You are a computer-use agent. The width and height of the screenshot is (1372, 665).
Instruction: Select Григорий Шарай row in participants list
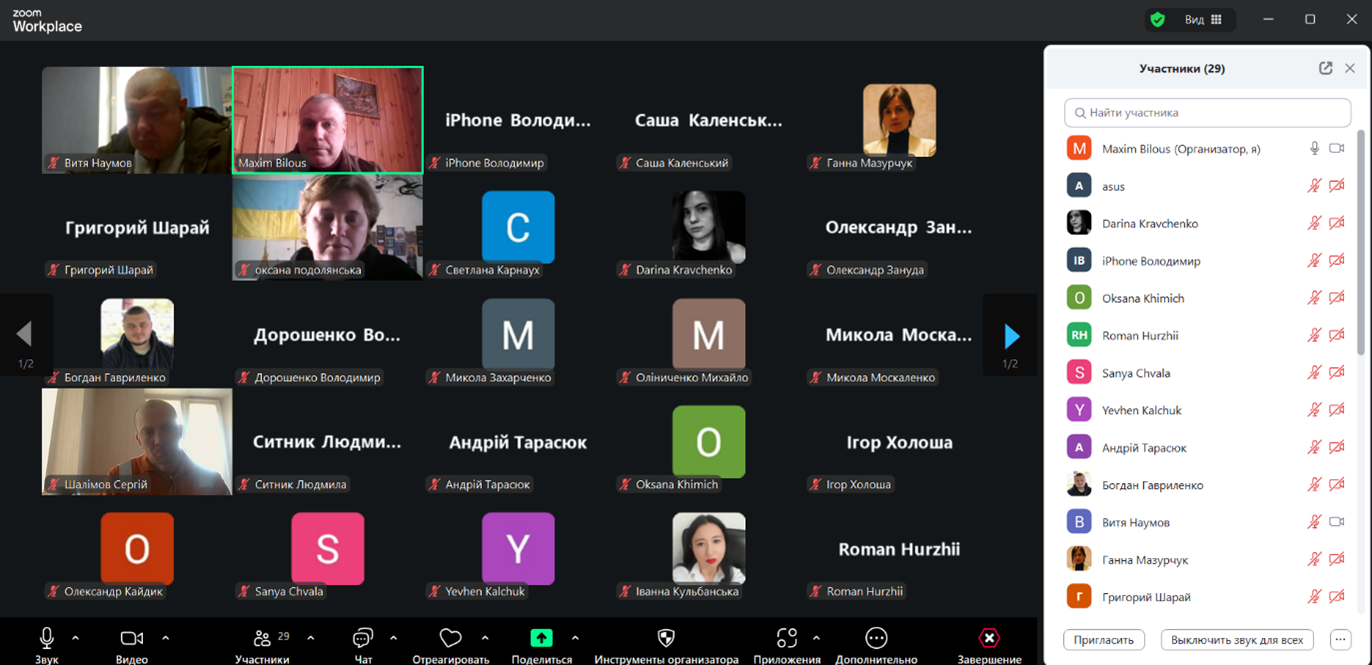coord(1207,597)
